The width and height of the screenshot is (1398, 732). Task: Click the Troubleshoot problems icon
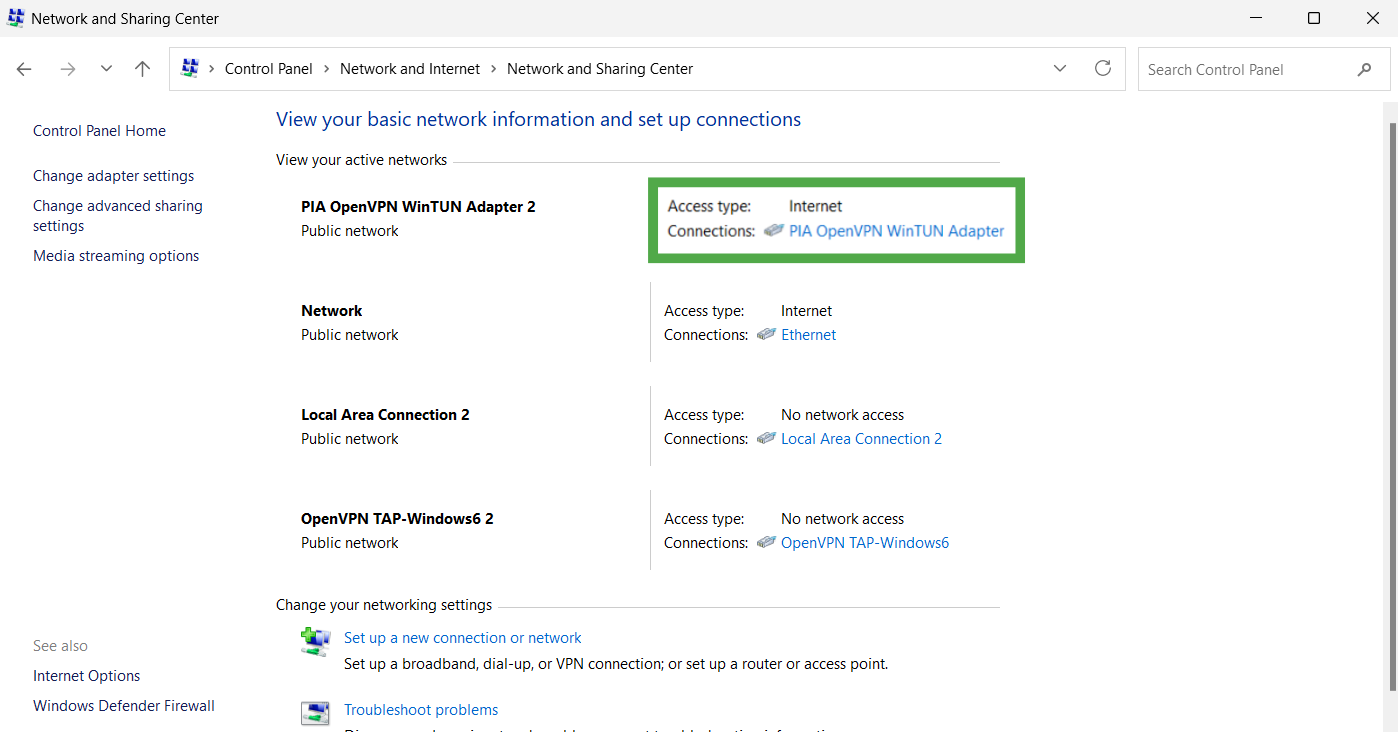(x=316, y=714)
